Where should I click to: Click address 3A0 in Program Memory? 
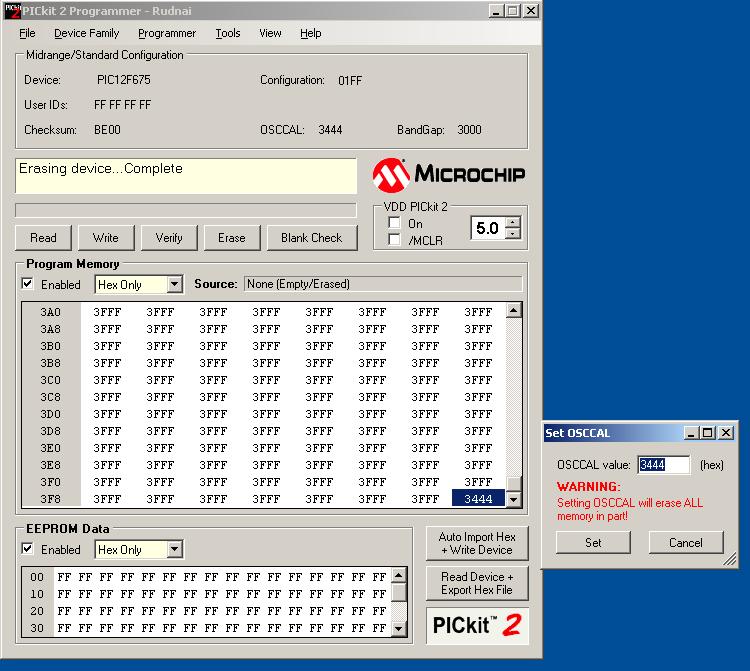point(50,312)
